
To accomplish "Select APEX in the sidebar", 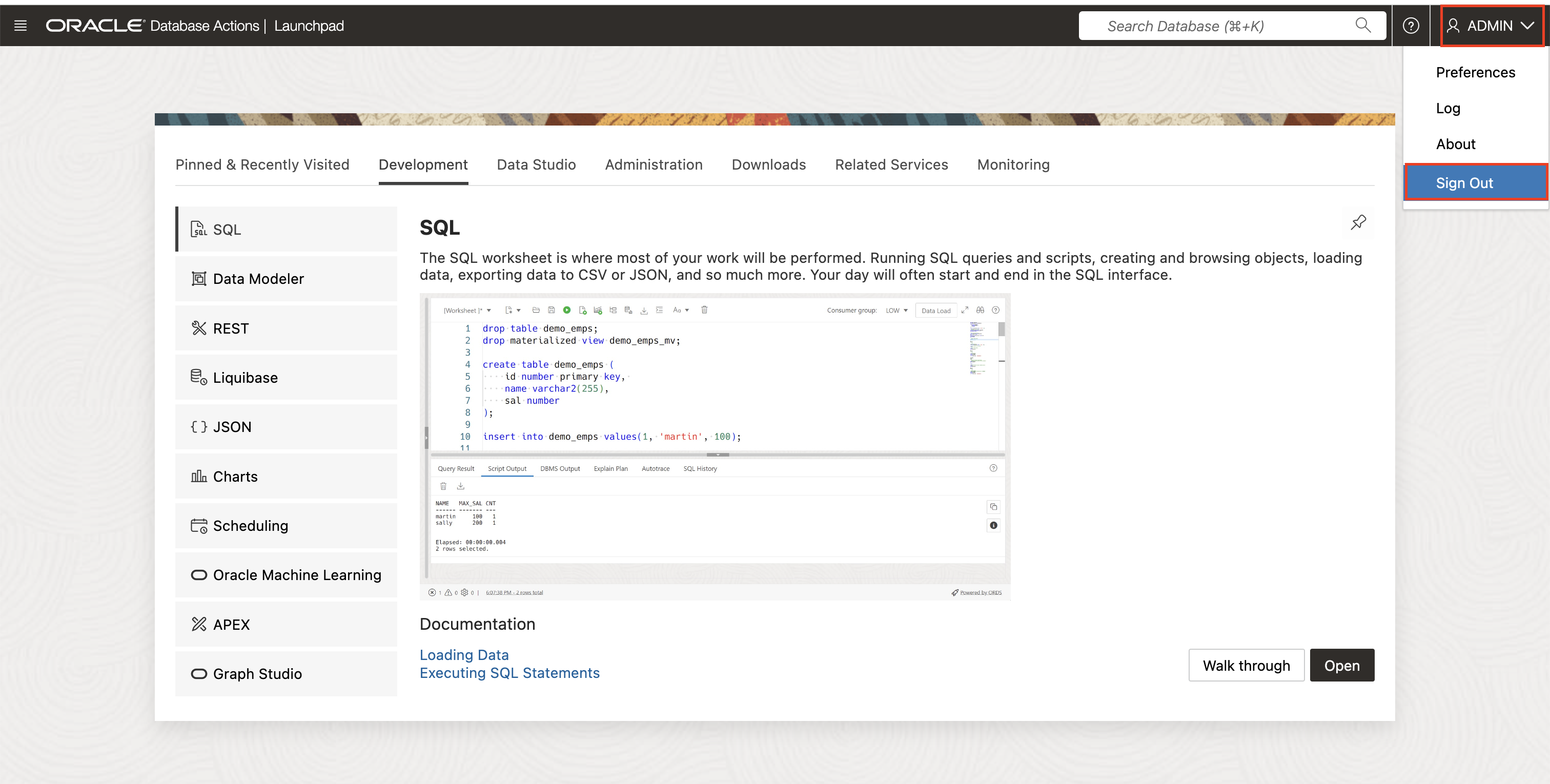I will click(x=287, y=624).
